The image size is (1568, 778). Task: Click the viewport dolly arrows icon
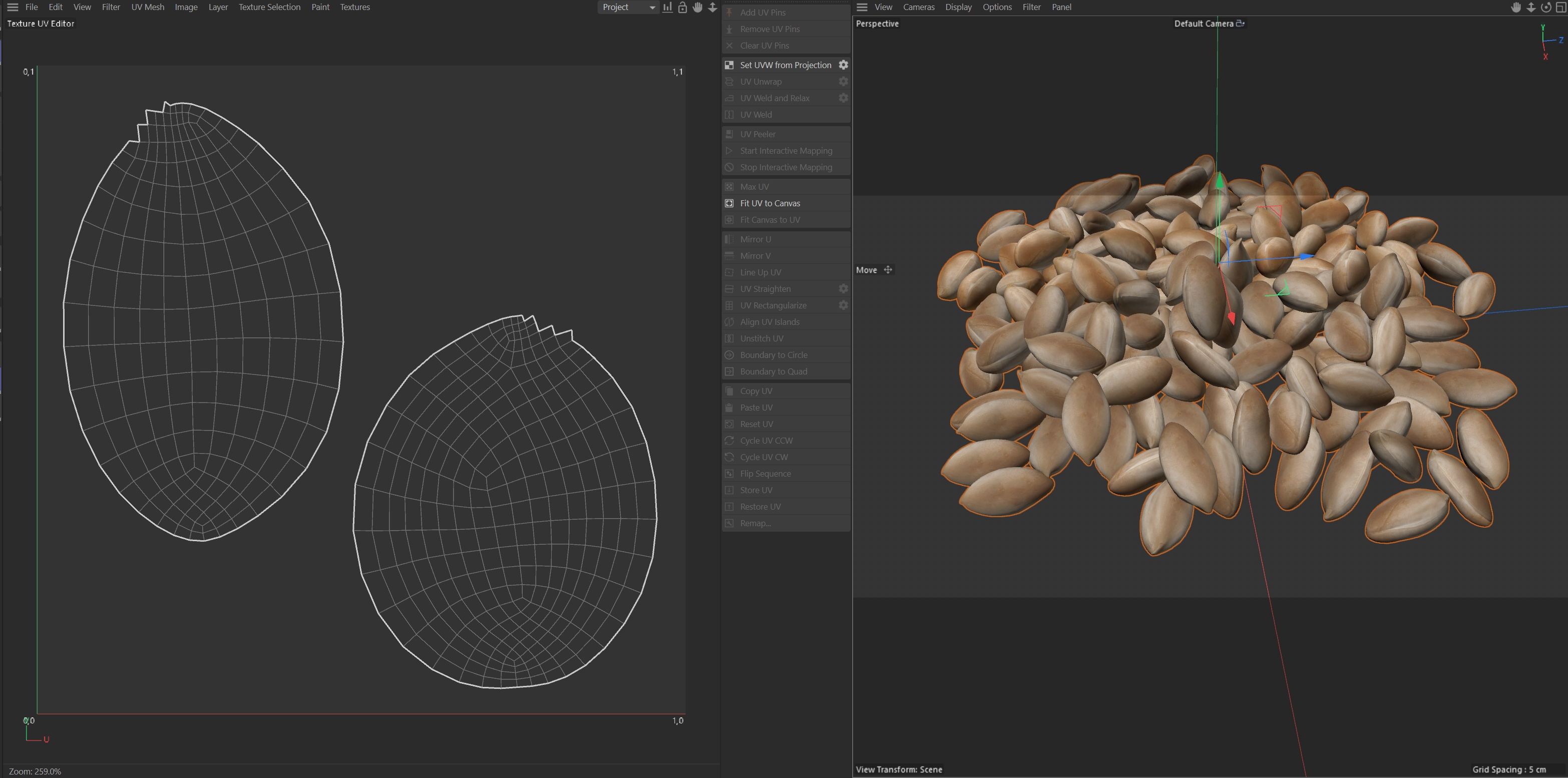(x=1531, y=8)
